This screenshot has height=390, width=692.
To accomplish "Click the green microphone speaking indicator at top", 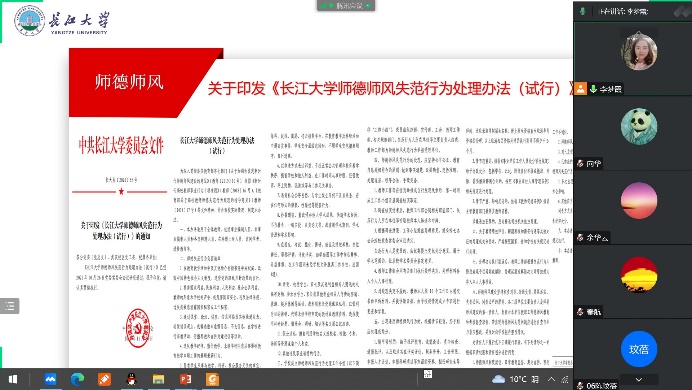I will 583,11.
